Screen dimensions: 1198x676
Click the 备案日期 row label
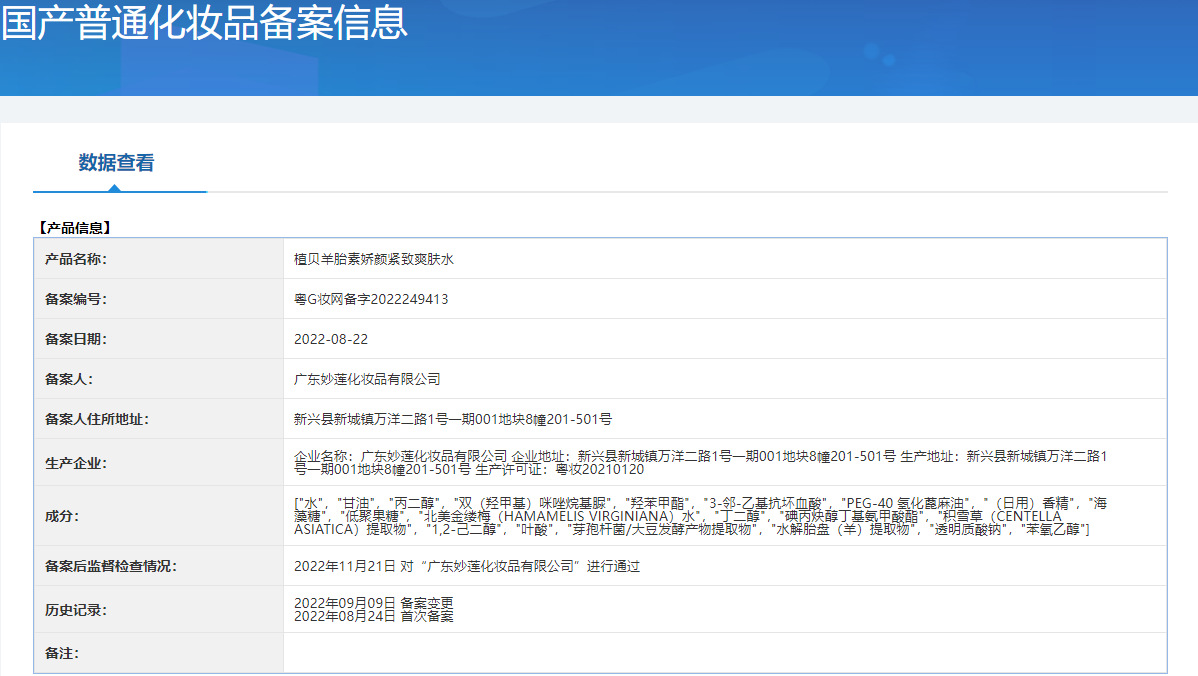pyautogui.click(x=76, y=339)
